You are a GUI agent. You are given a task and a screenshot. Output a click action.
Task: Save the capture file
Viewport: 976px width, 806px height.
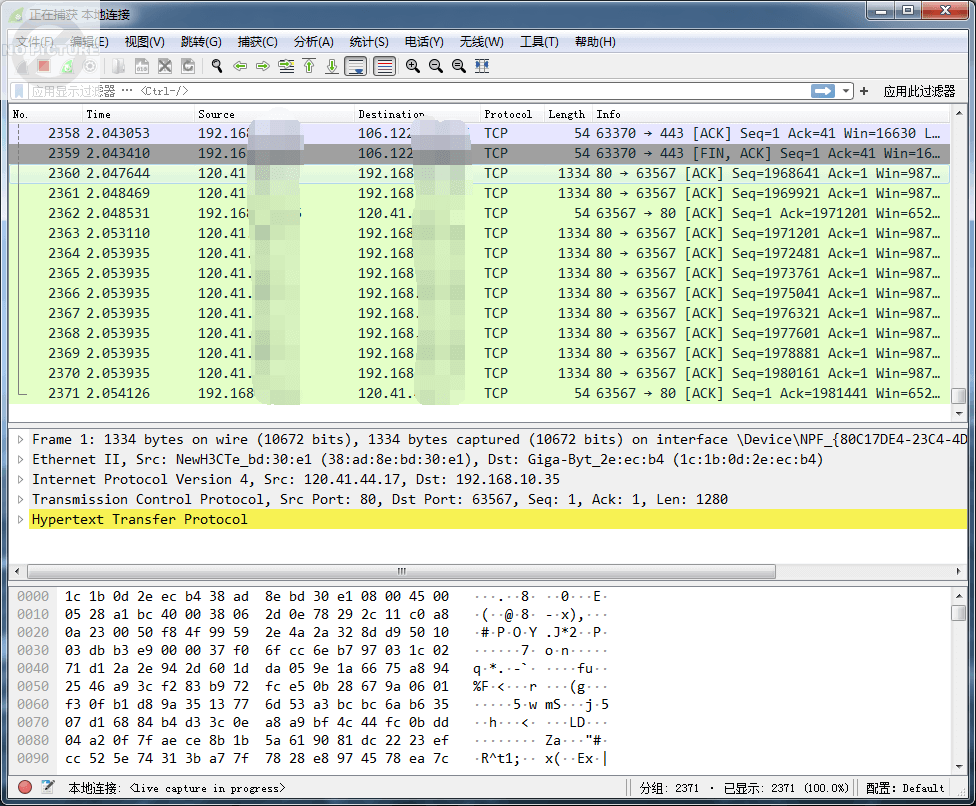[142, 66]
